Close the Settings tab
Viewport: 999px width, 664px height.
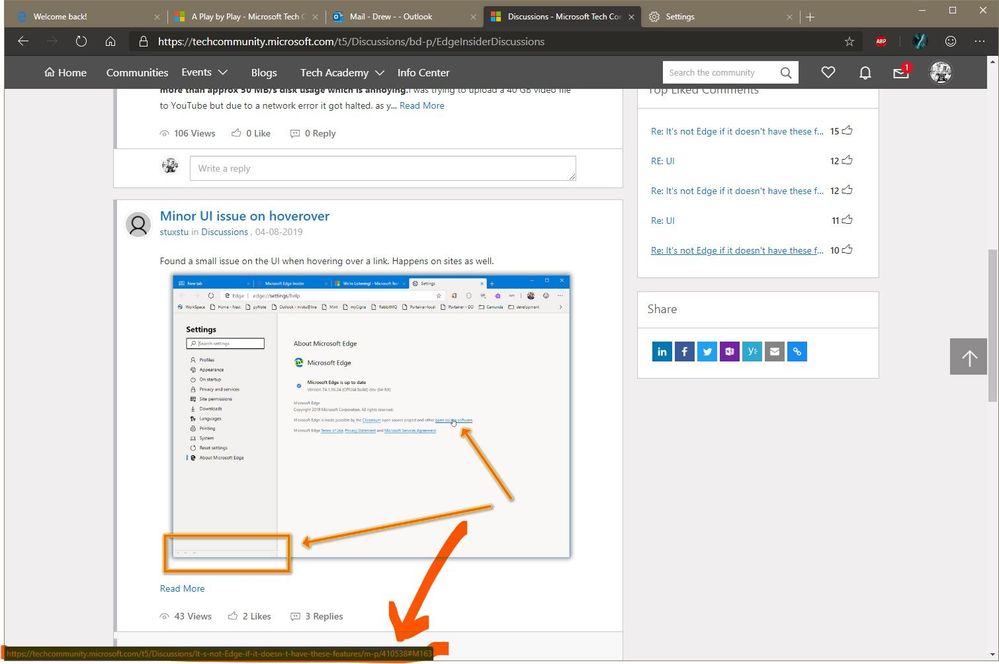pyautogui.click(x=789, y=17)
